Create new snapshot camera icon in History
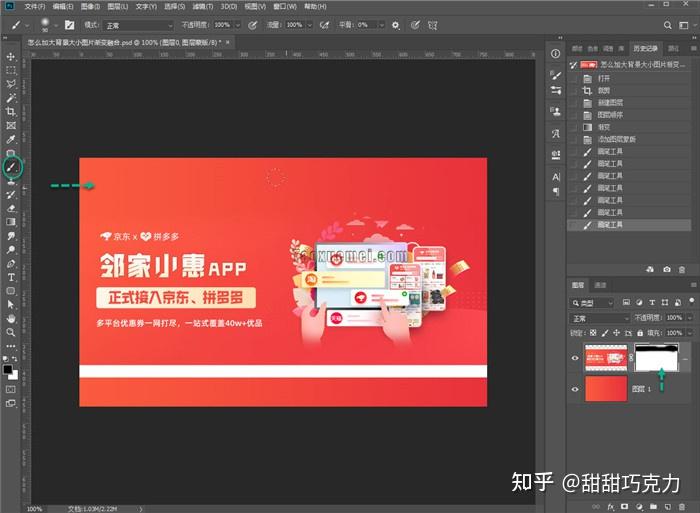Image resolution: width=700 pixels, height=513 pixels. [667, 269]
